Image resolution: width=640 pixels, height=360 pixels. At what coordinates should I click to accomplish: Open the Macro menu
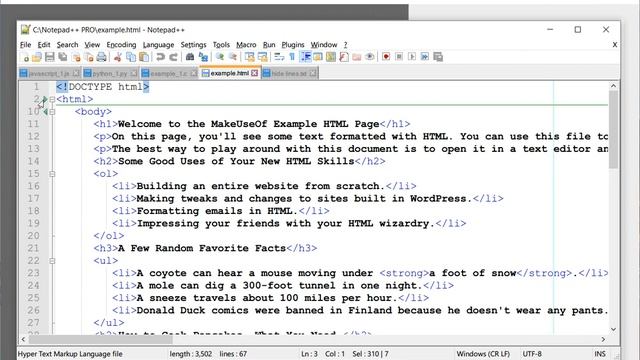246,45
